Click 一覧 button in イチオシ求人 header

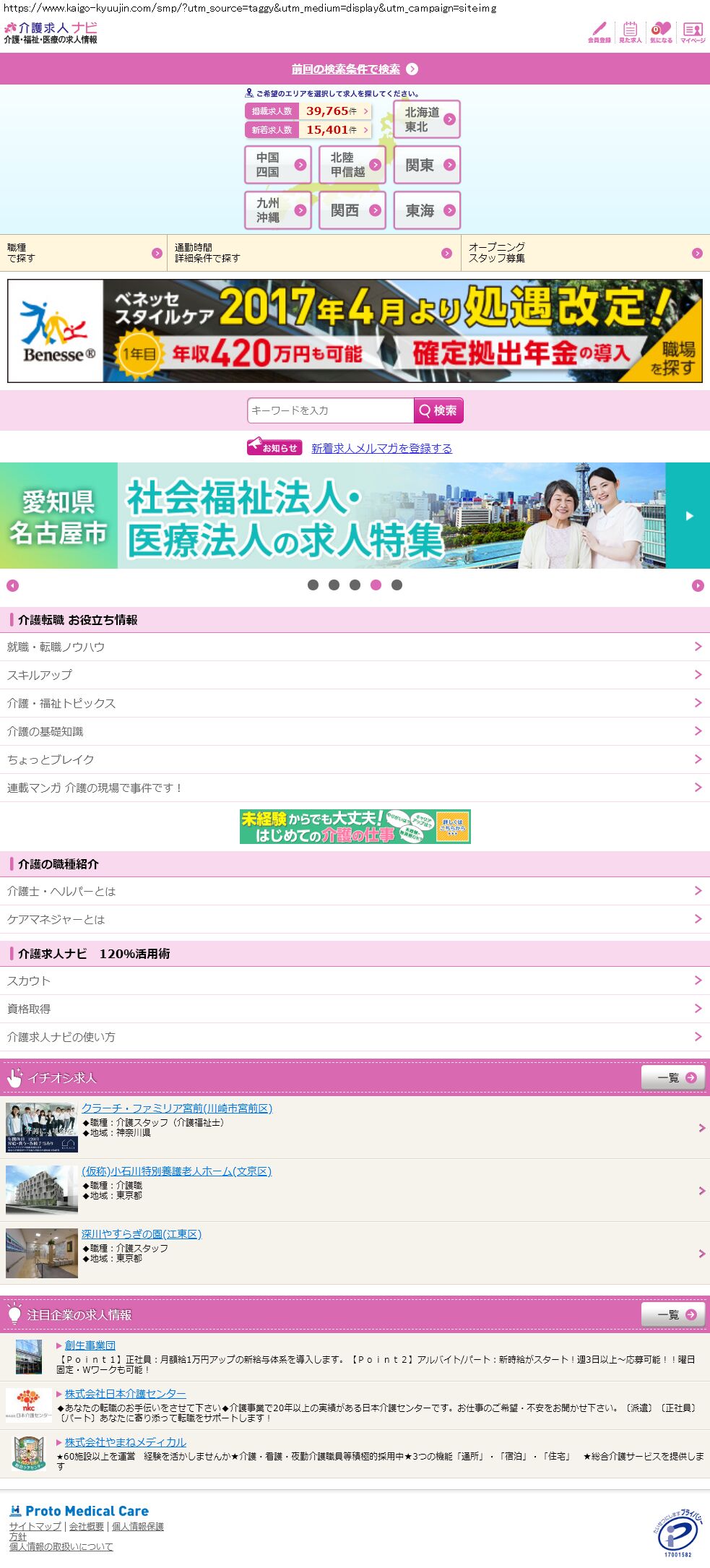[x=673, y=1077]
